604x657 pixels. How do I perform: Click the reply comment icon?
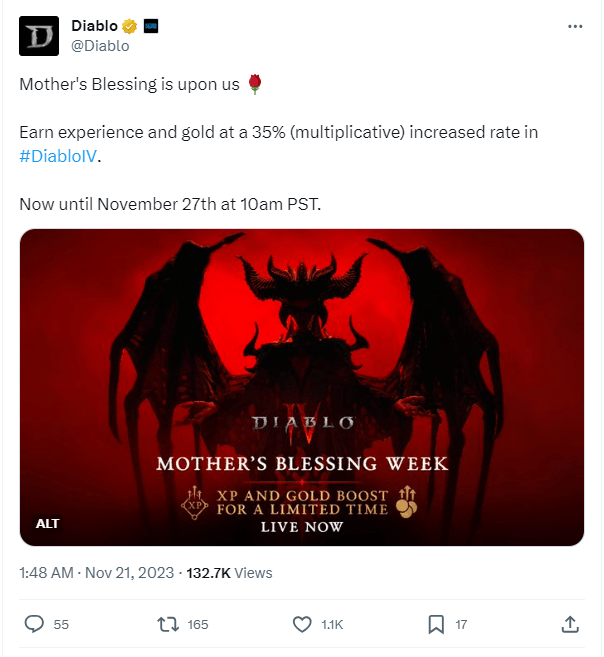pyautogui.click(x=34, y=624)
